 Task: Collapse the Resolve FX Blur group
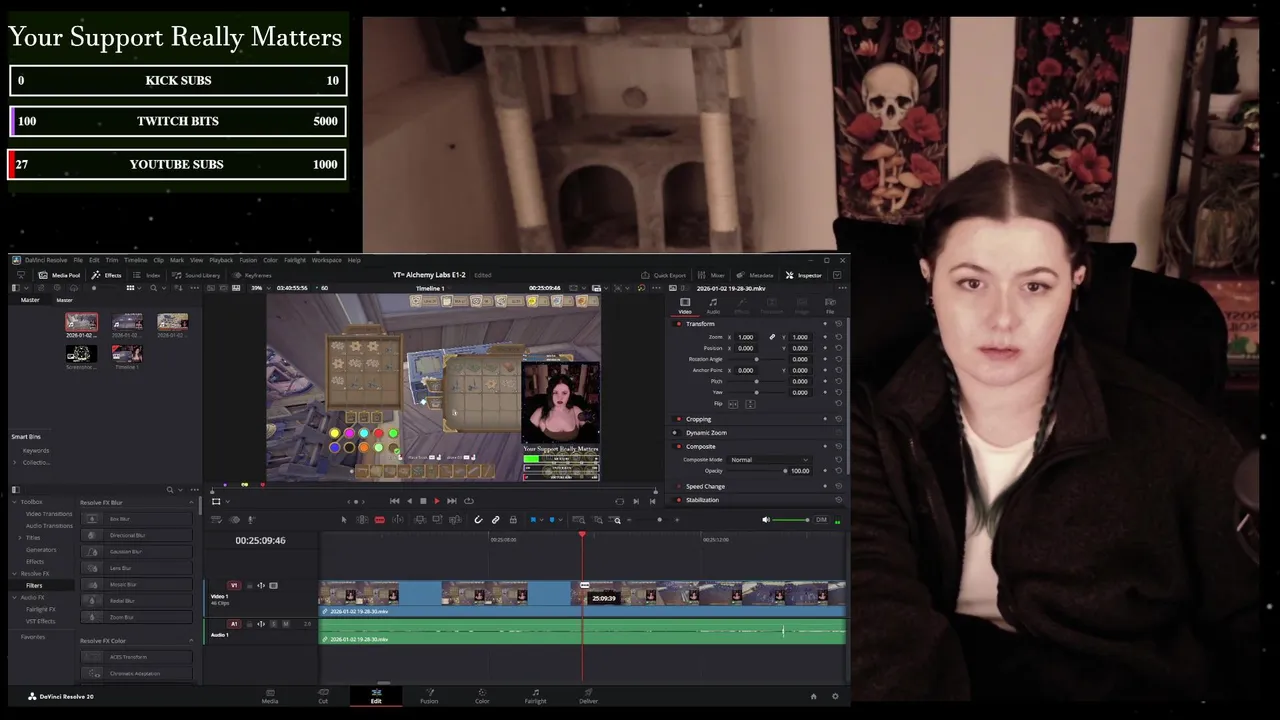(191, 502)
